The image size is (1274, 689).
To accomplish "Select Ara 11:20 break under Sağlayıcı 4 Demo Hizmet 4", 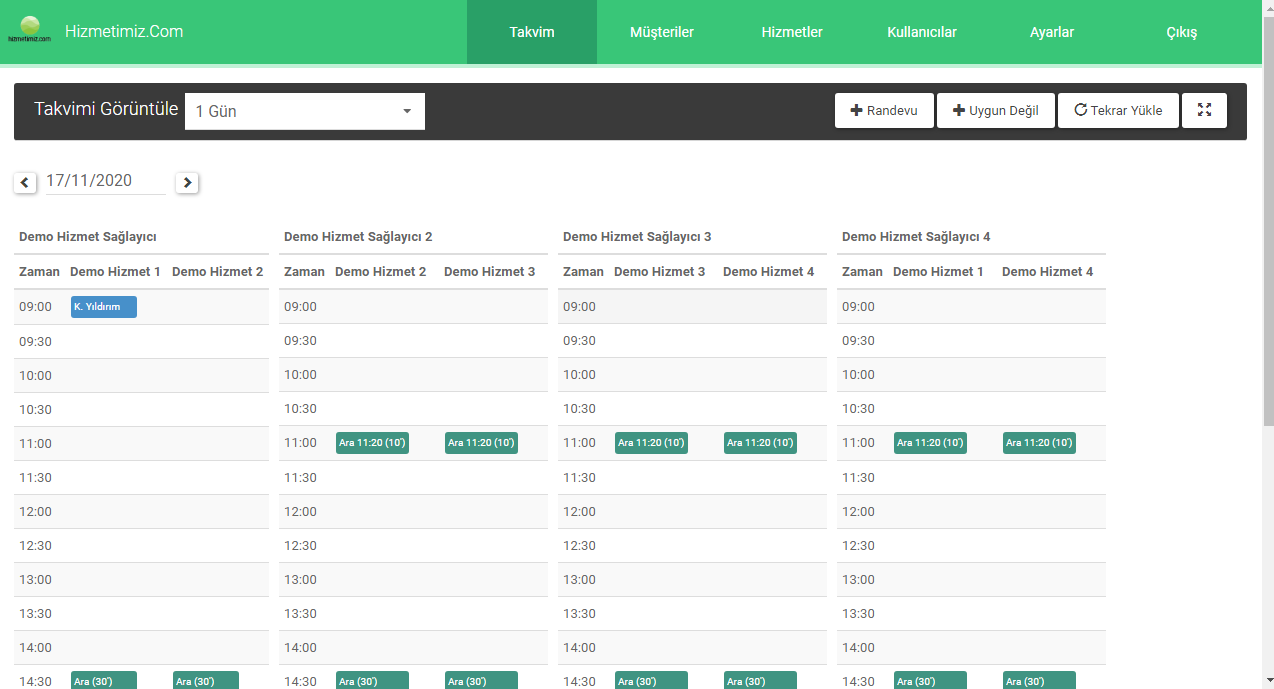I will pos(1039,443).
